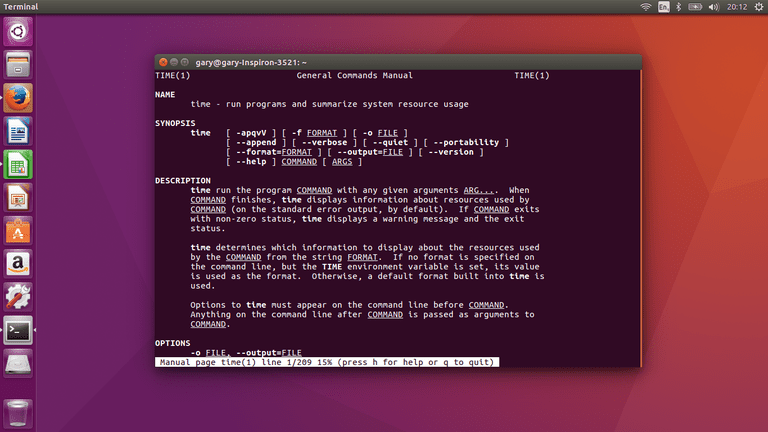Image resolution: width=768 pixels, height=432 pixels.
Task: Open LibreOffice Impress from the launcher
Action: coord(18,198)
